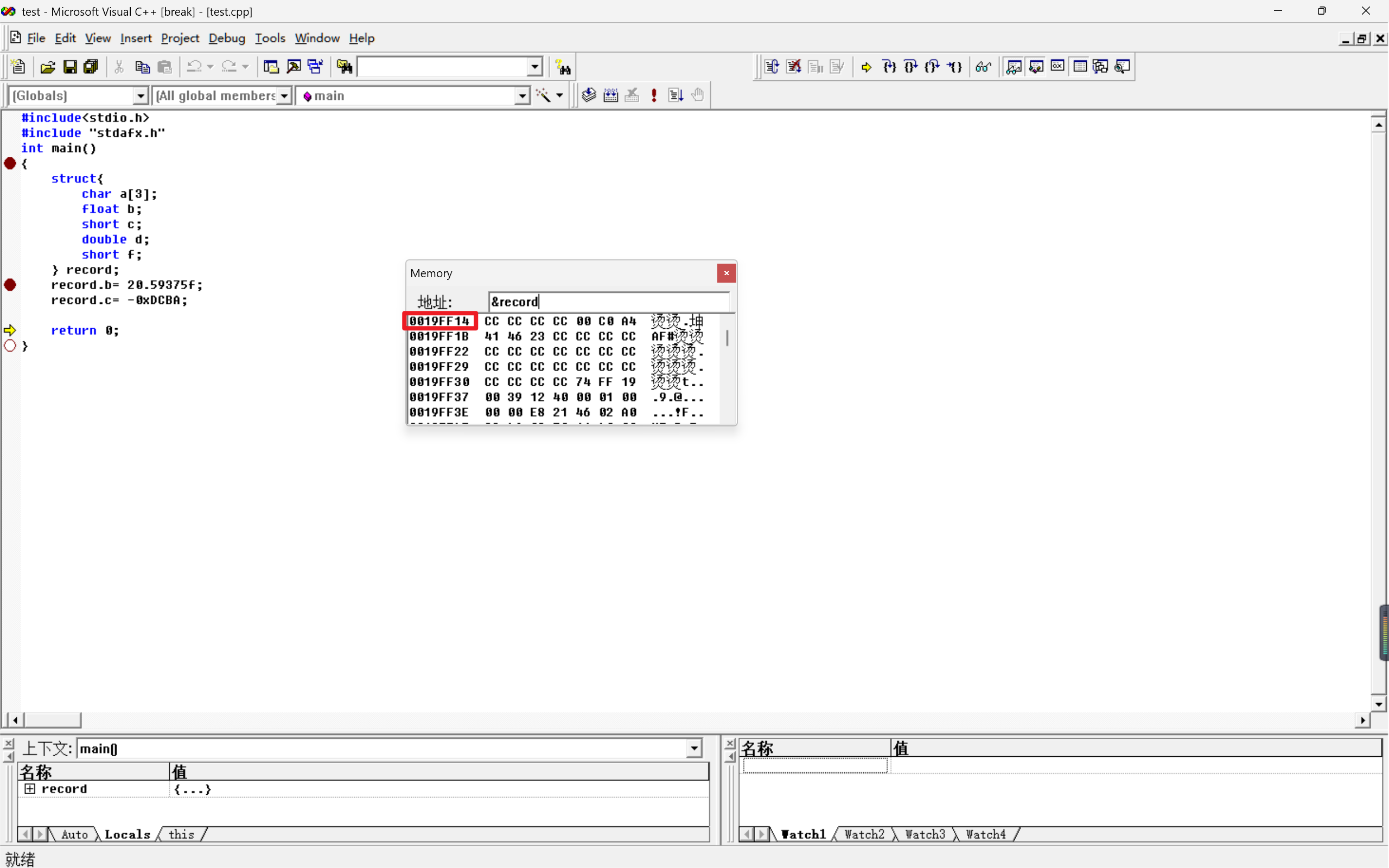
Task: Click the Stop Debugging icon with red X
Action: click(x=794, y=67)
